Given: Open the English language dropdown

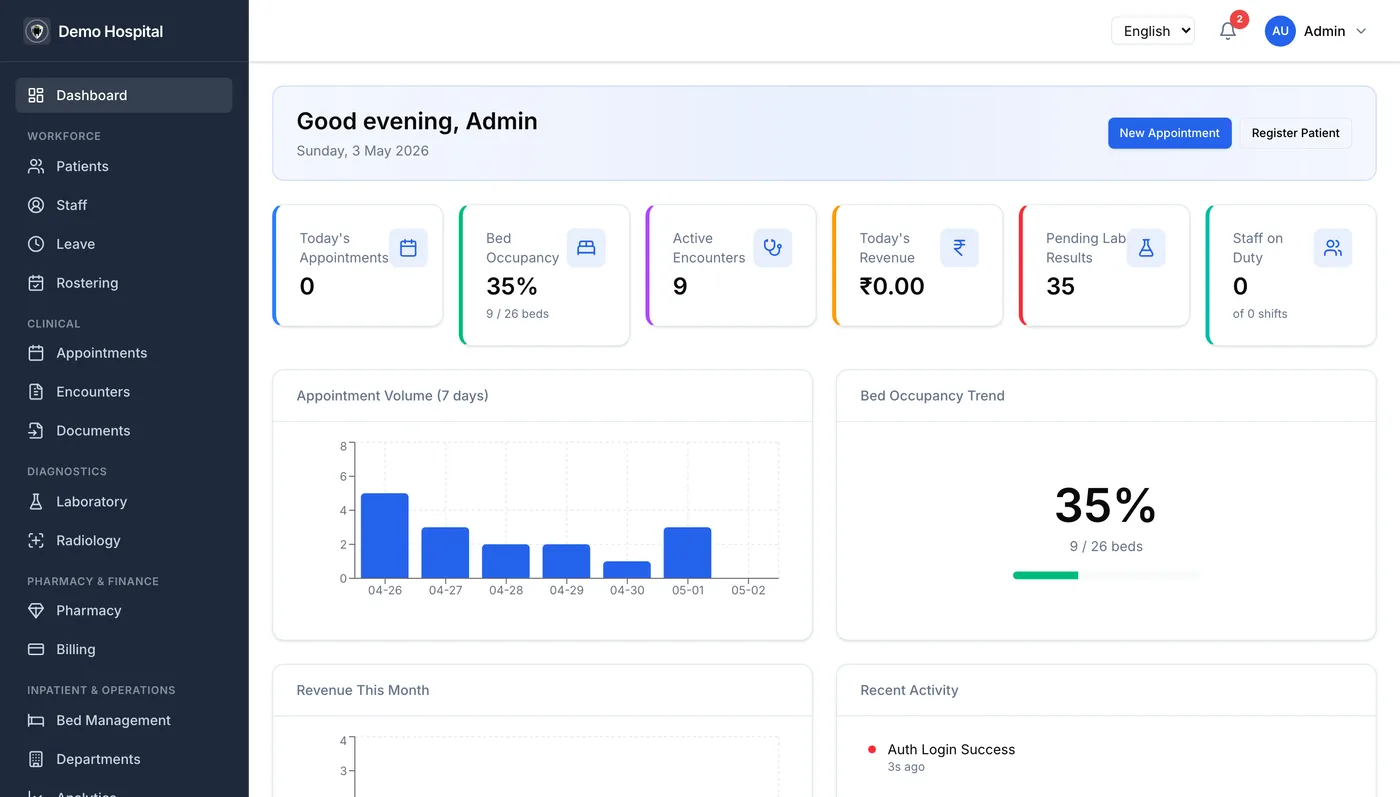Looking at the screenshot, I should (x=1153, y=31).
